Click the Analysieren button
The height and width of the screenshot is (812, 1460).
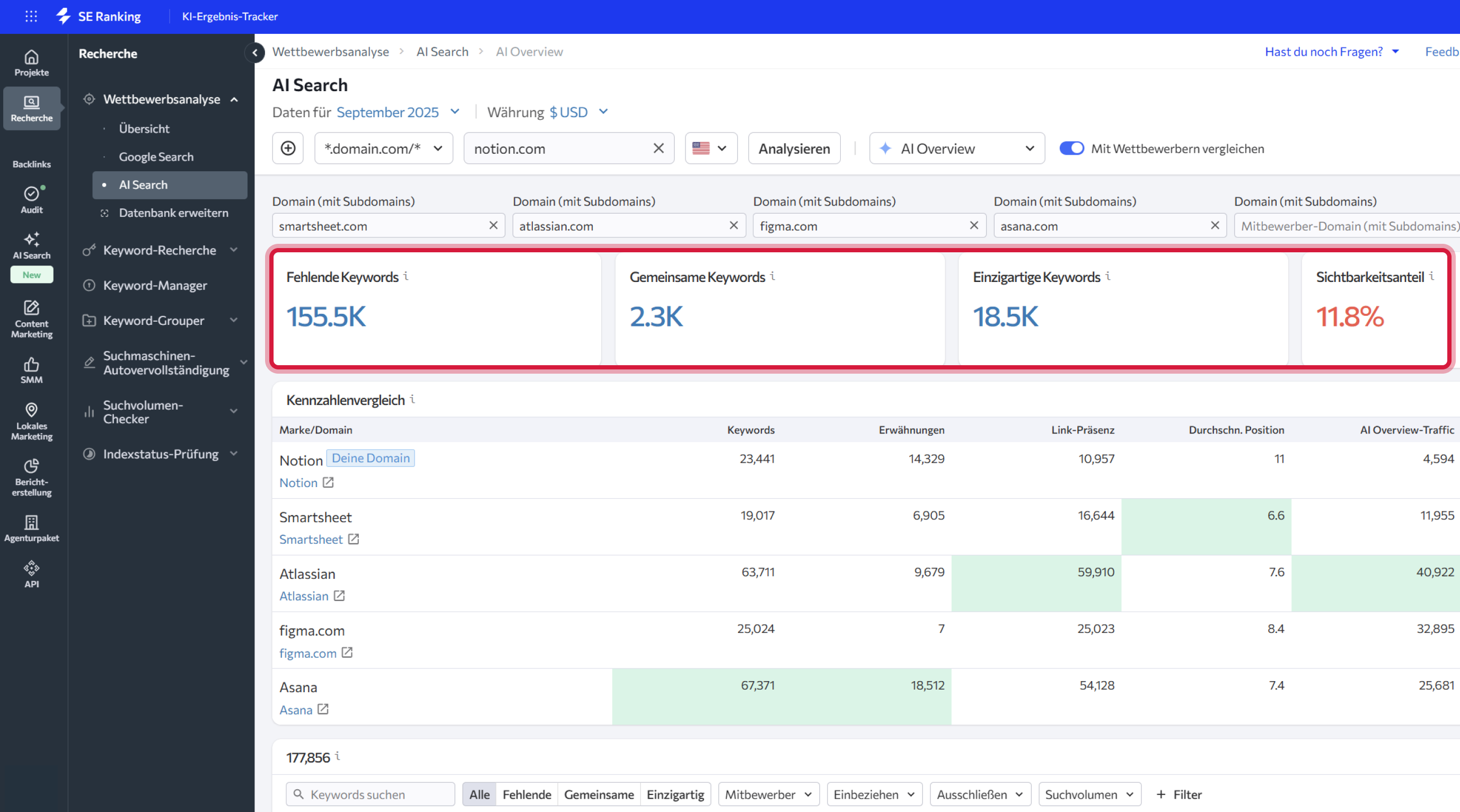(794, 148)
